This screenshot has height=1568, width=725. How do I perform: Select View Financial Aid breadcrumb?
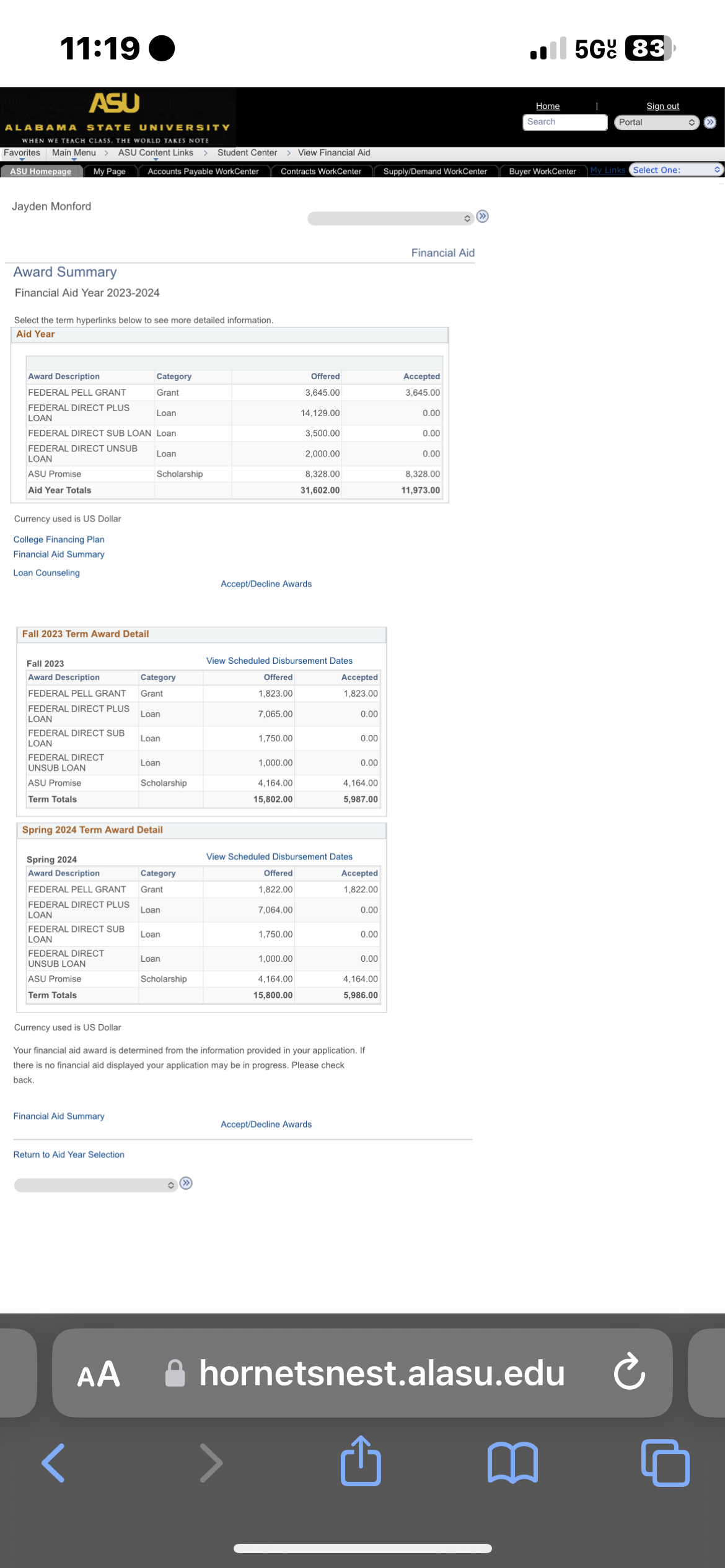point(334,153)
